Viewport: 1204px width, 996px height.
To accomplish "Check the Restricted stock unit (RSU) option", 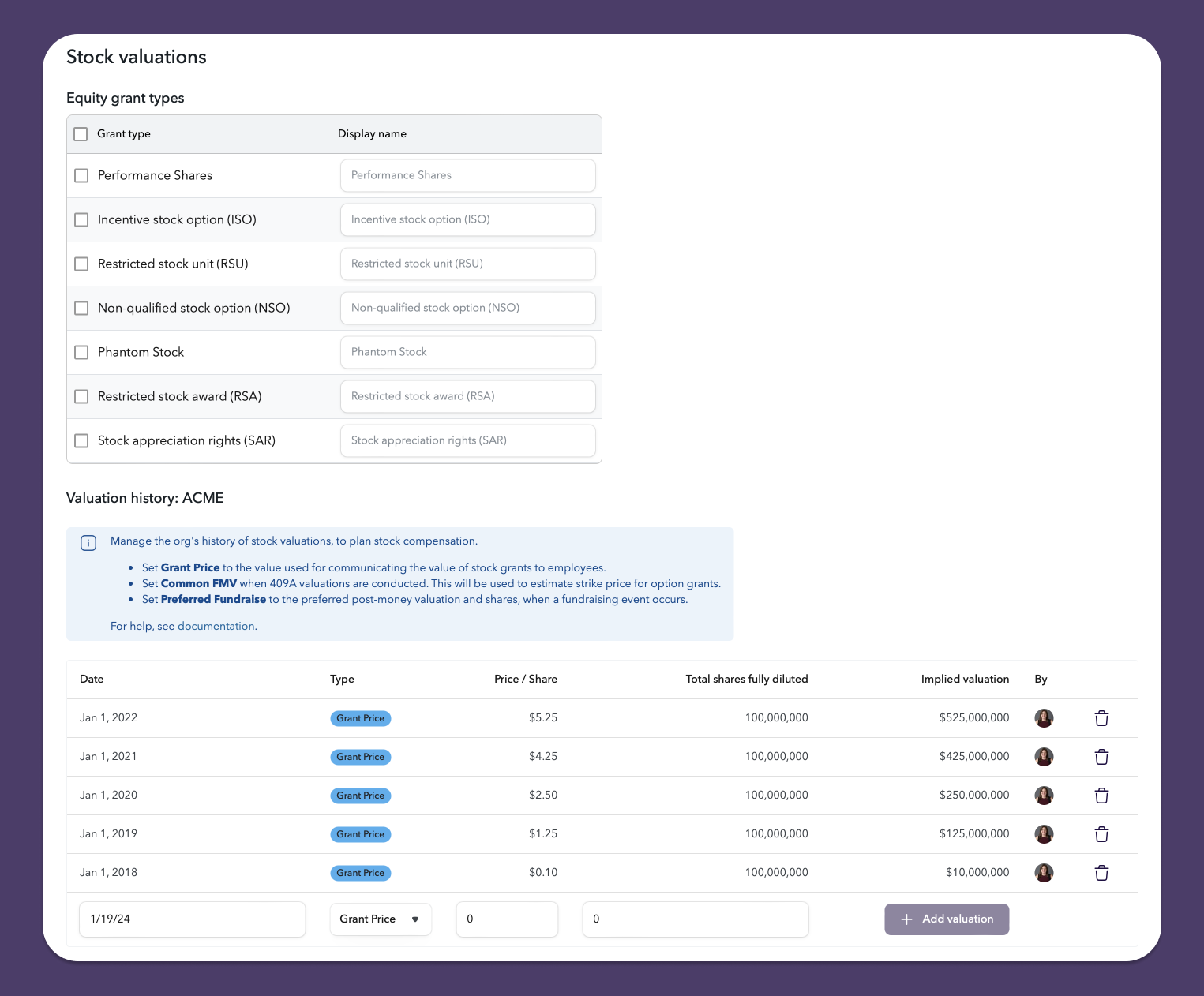I will coord(81,264).
